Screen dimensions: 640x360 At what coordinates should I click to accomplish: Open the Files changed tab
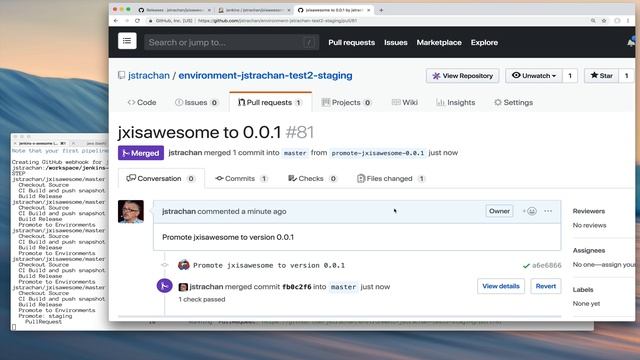(x=391, y=178)
